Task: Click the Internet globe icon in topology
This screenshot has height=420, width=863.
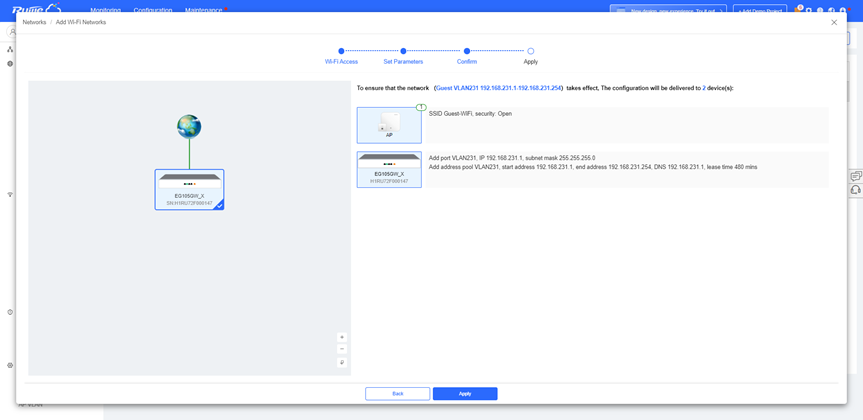Action: pyautogui.click(x=189, y=127)
